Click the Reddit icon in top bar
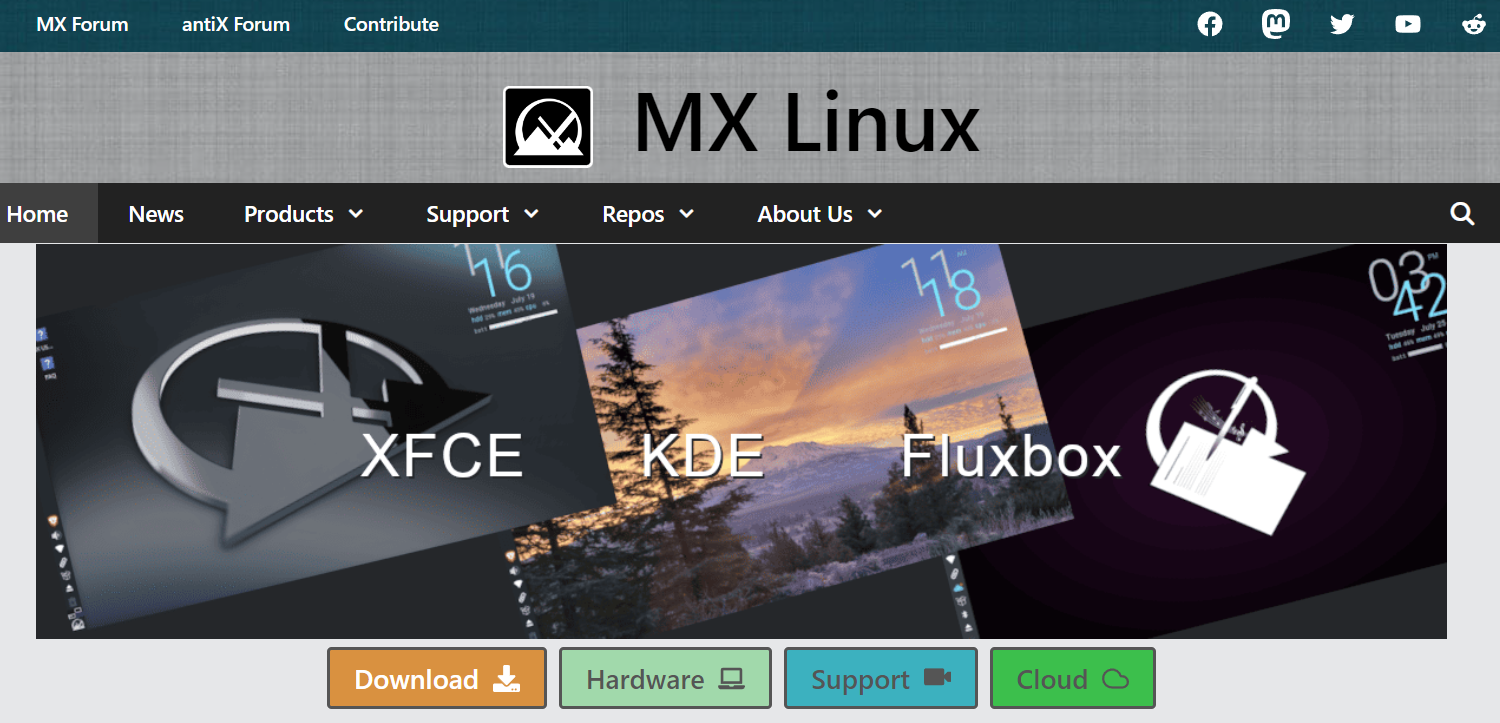Screen dimensions: 1500x723 click(1474, 25)
